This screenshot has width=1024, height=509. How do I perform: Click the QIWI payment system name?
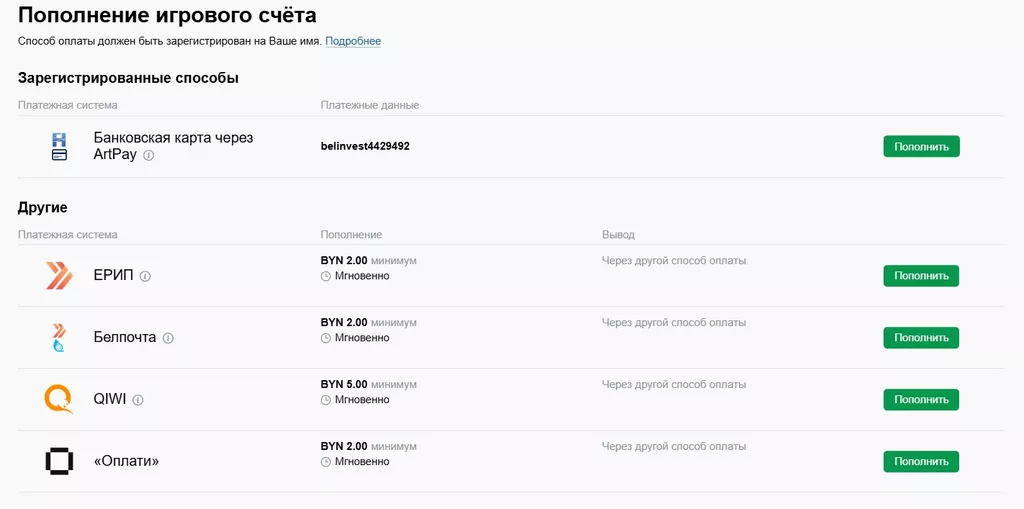click(109, 400)
